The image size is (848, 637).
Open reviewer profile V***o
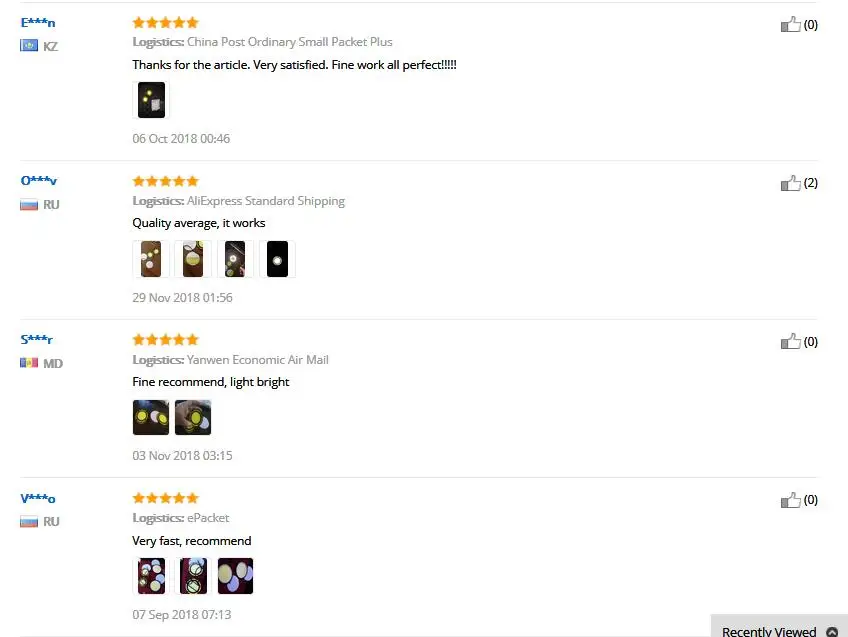pos(38,498)
